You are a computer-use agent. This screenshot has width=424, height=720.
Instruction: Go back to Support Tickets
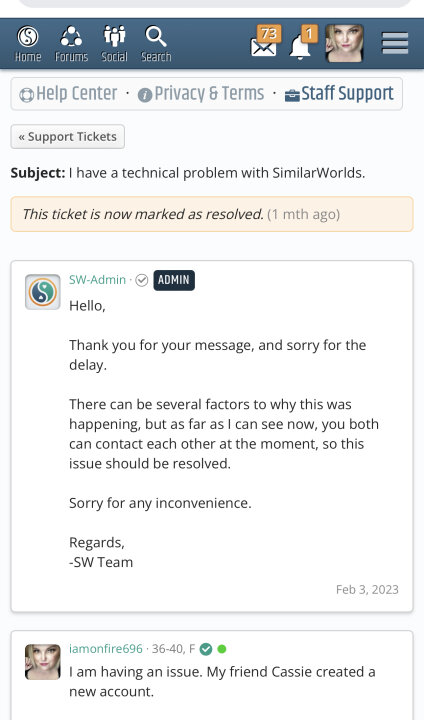tap(68, 137)
